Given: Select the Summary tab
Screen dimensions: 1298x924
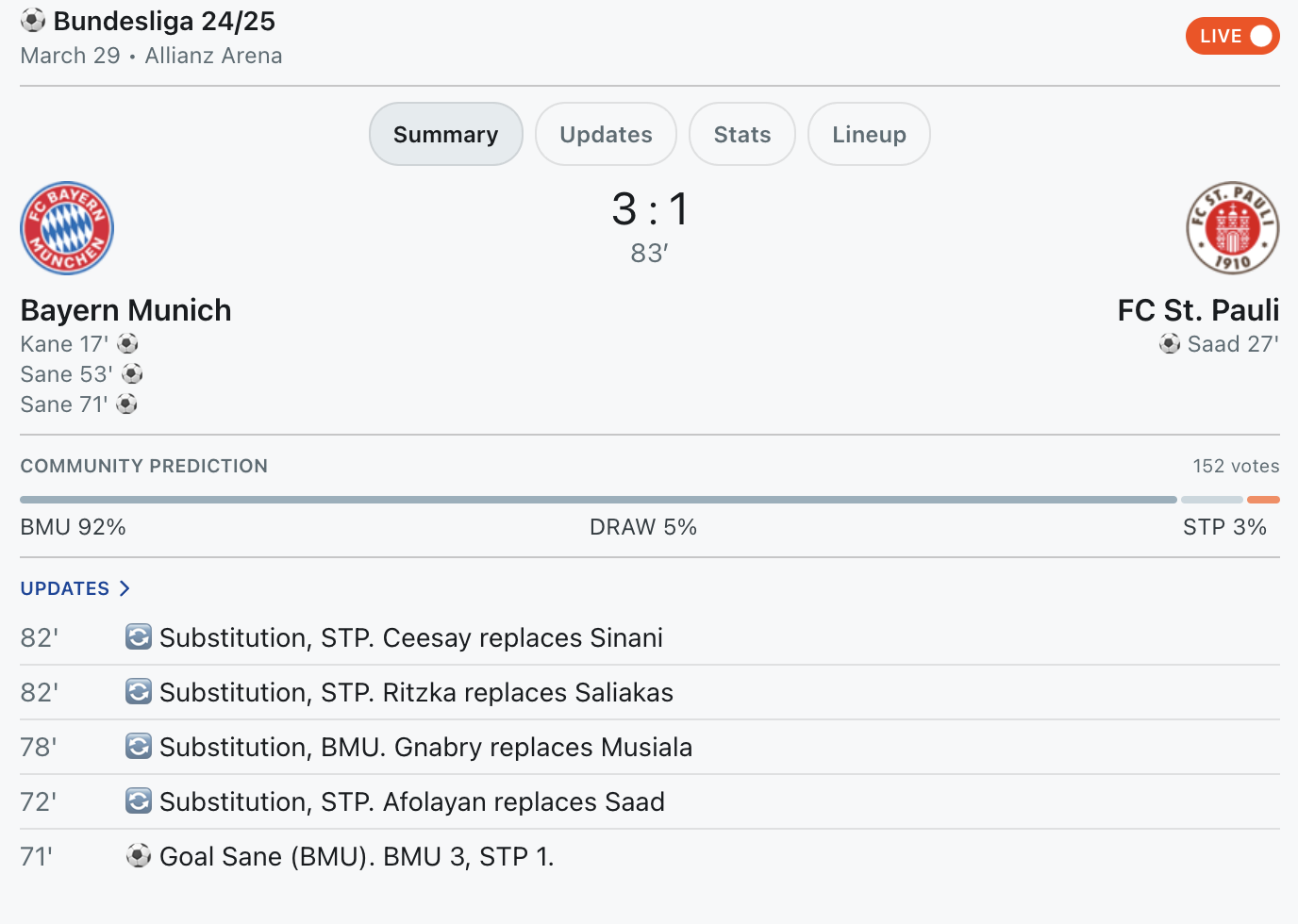Looking at the screenshot, I should [x=446, y=134].
